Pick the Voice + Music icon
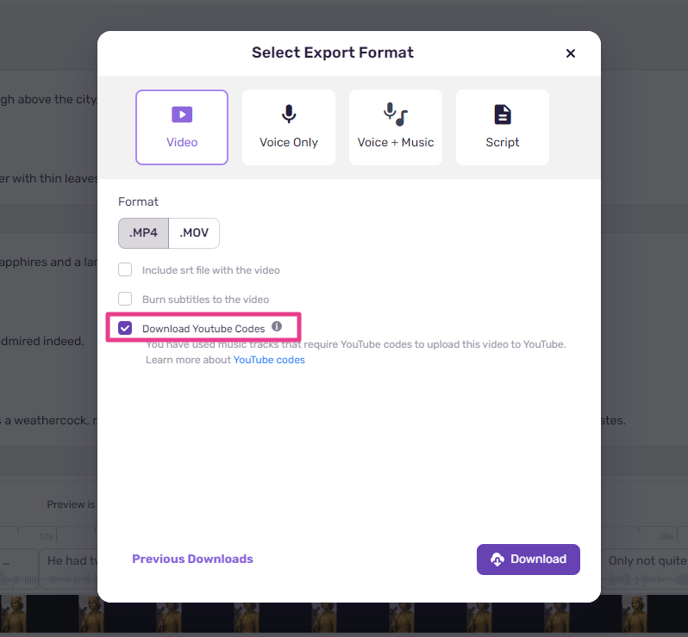 pos(395,114)
